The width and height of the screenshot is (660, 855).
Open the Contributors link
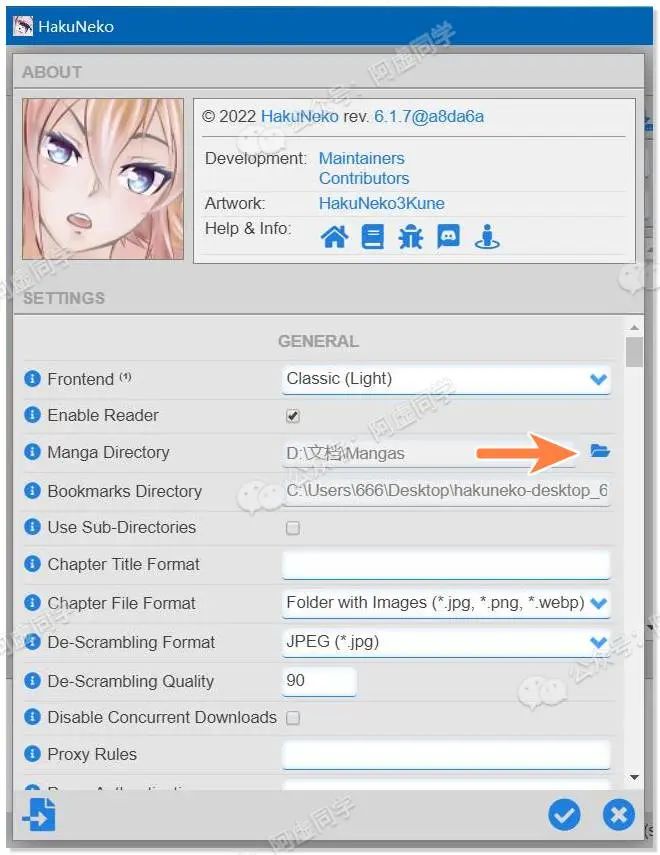364,178
